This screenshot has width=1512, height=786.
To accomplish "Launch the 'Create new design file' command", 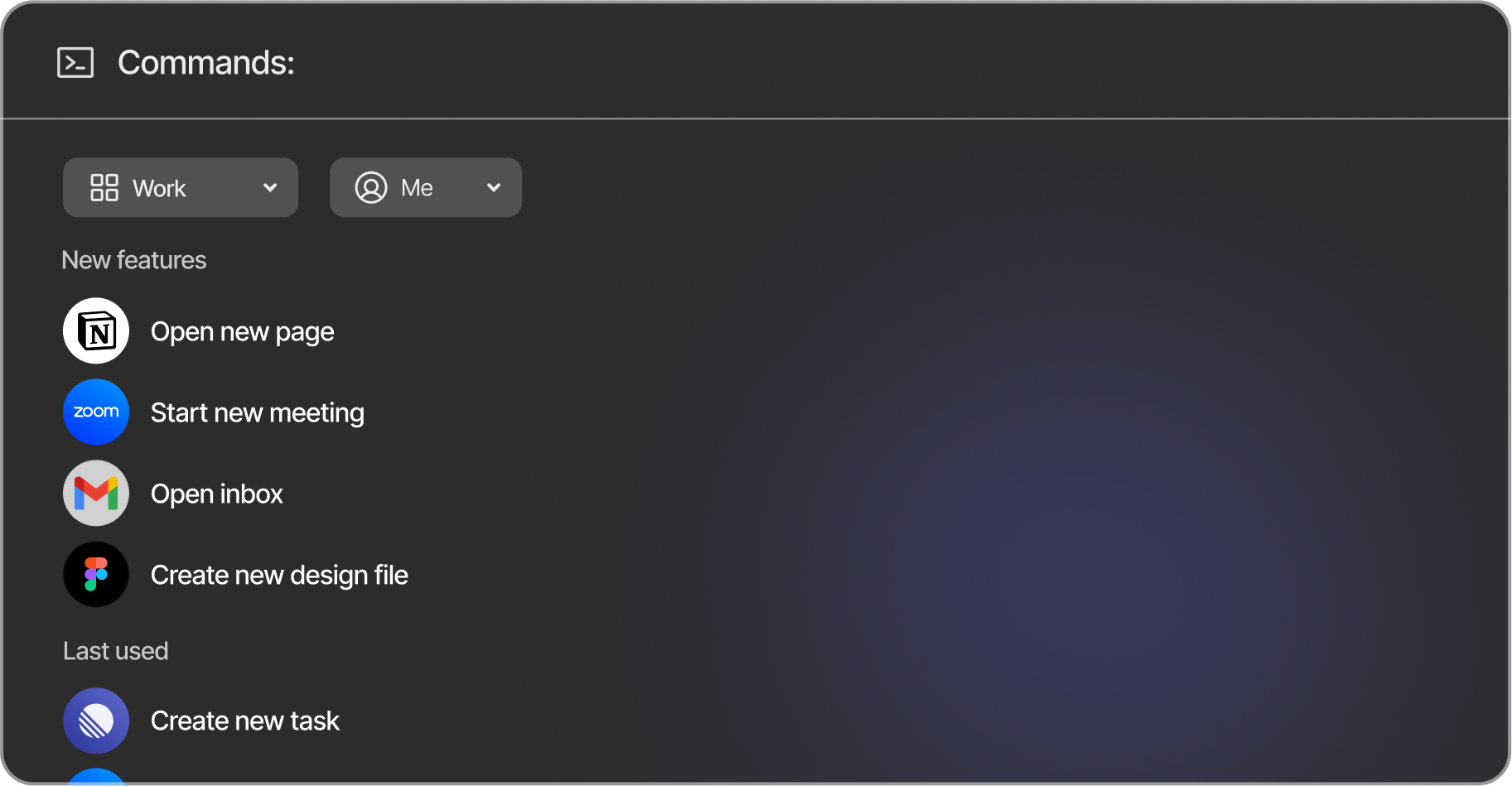I will click(x=279, y=576).
